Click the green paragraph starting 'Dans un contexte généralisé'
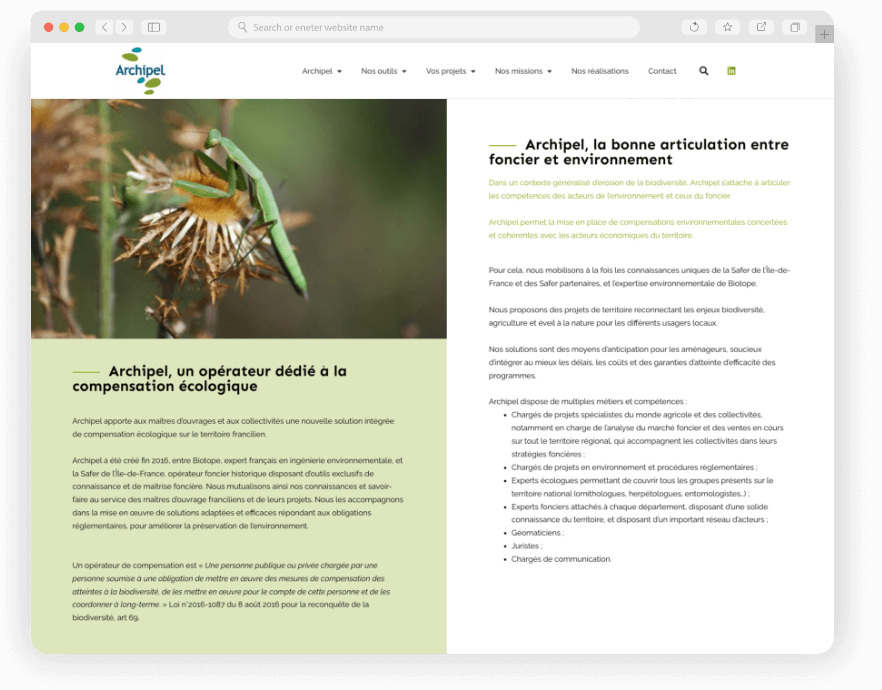The height and width of the screenshot is (690, 882). point(639,189)
